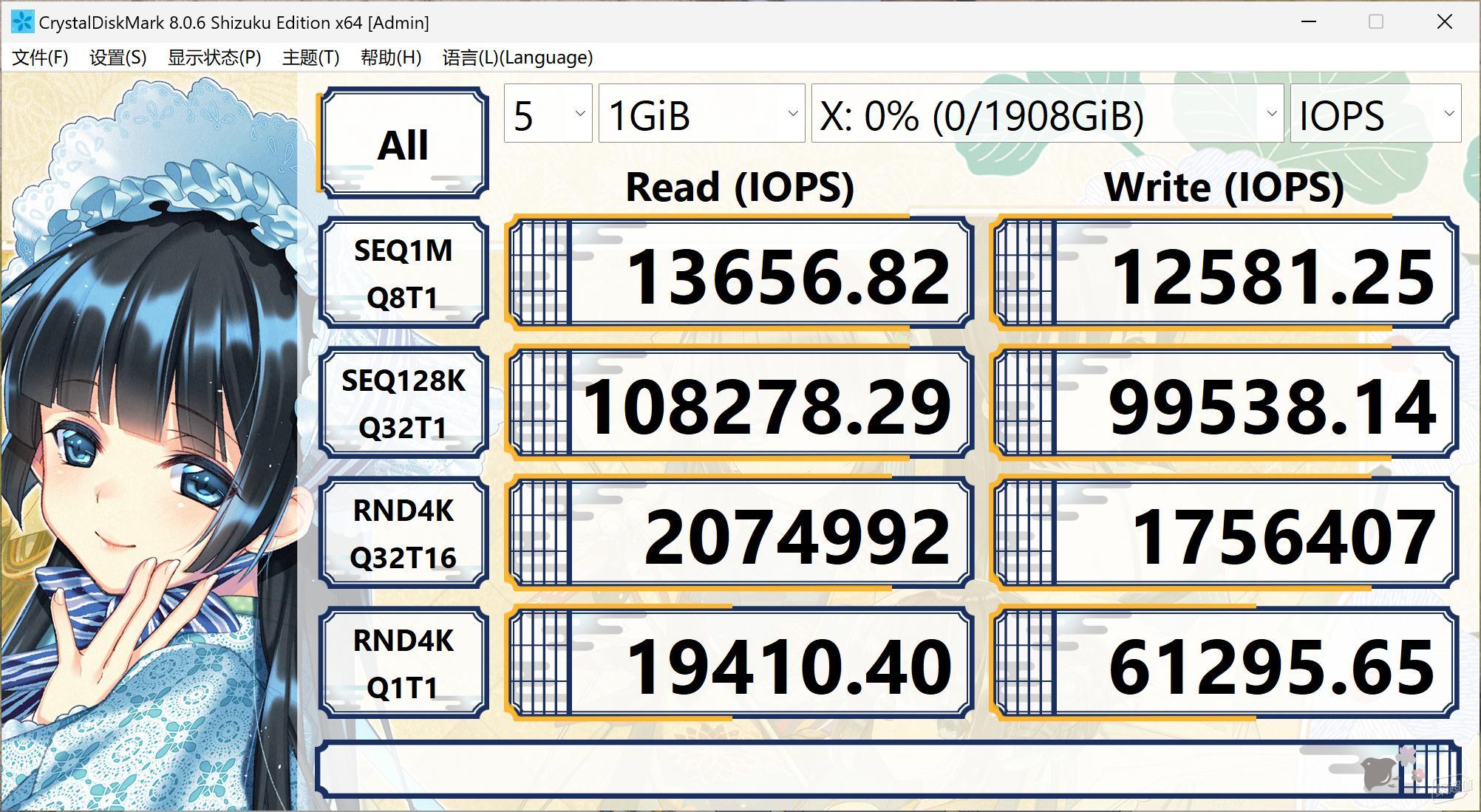This screenshot has width=1481, height=812.
Task: Open the 主题(T) theme menu
Action: pos(310,58)
